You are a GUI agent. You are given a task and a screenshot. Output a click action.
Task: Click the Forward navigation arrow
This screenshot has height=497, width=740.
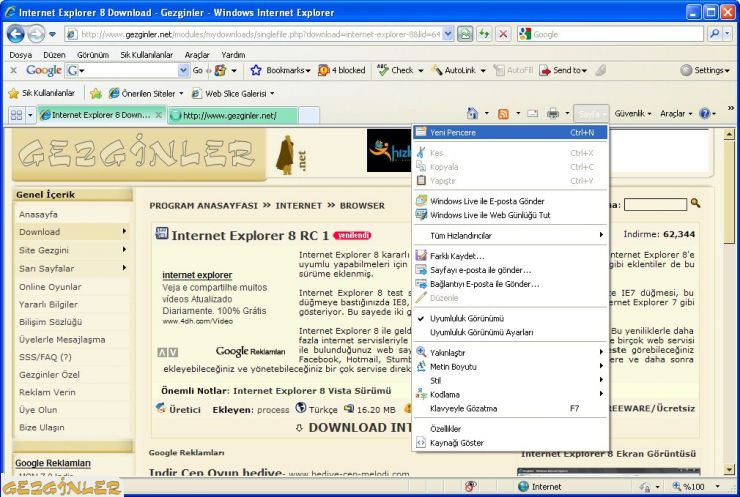tap(36, 34)
